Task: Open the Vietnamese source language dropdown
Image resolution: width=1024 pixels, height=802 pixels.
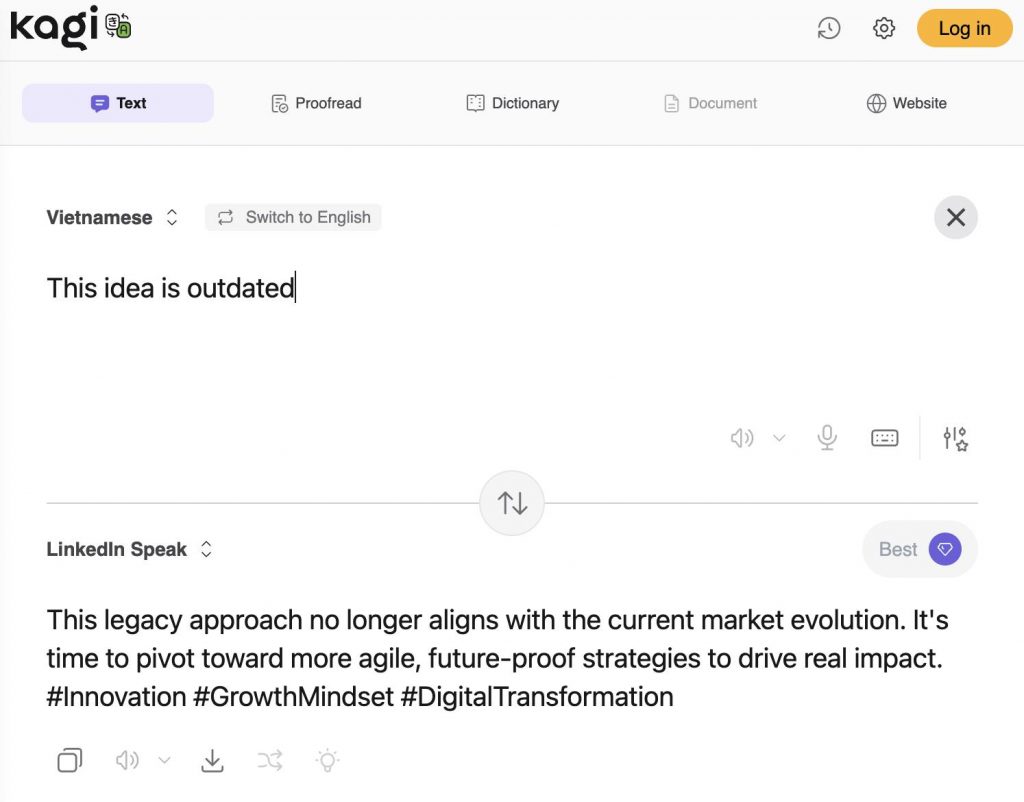Action: pyautogui.click(x=112, y=217)
